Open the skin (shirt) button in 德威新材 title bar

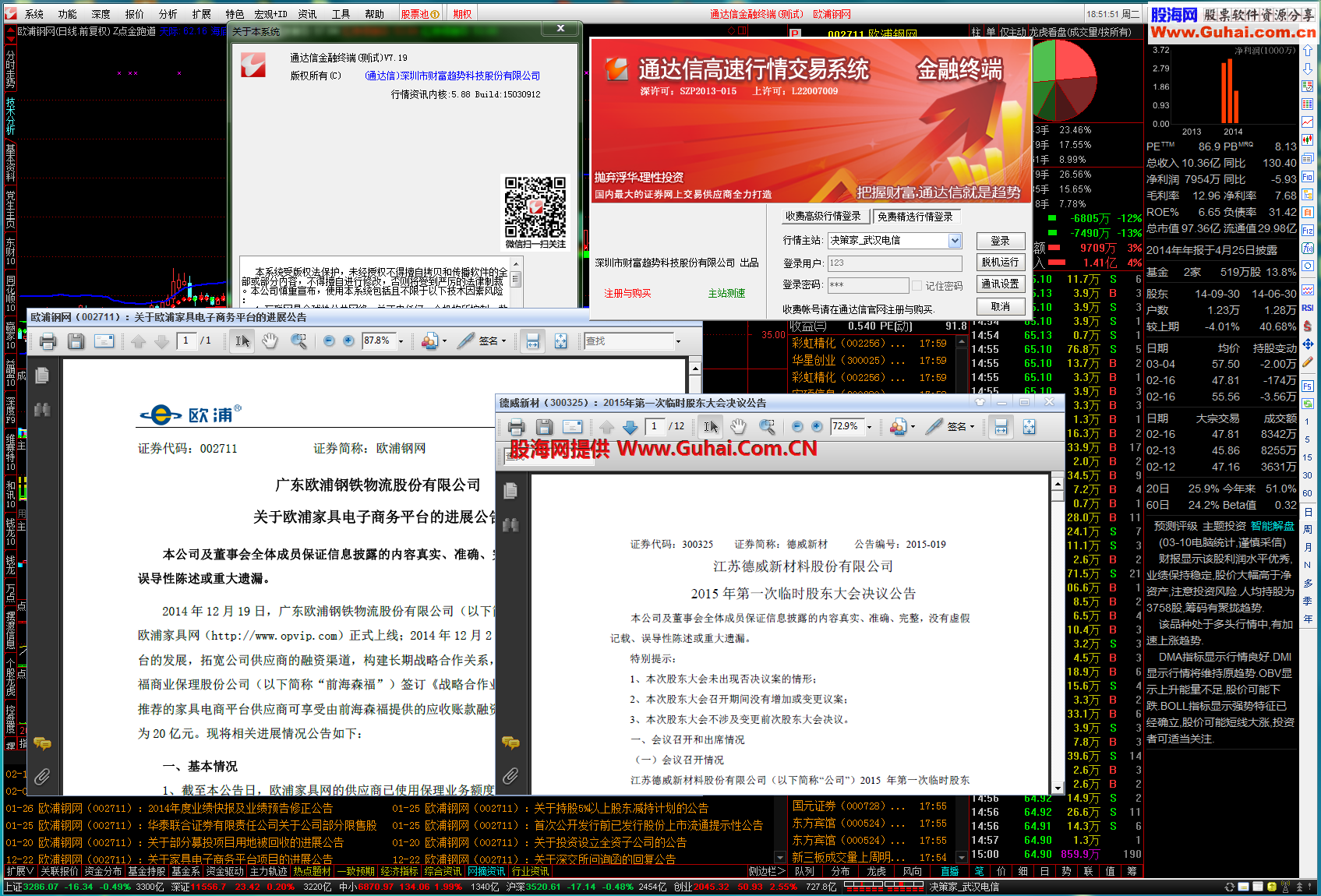click(980, 402)
